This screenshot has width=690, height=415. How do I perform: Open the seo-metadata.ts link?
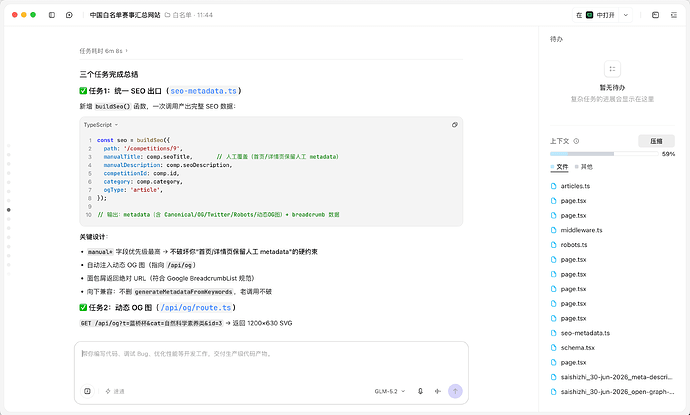[x=203, y=91]
